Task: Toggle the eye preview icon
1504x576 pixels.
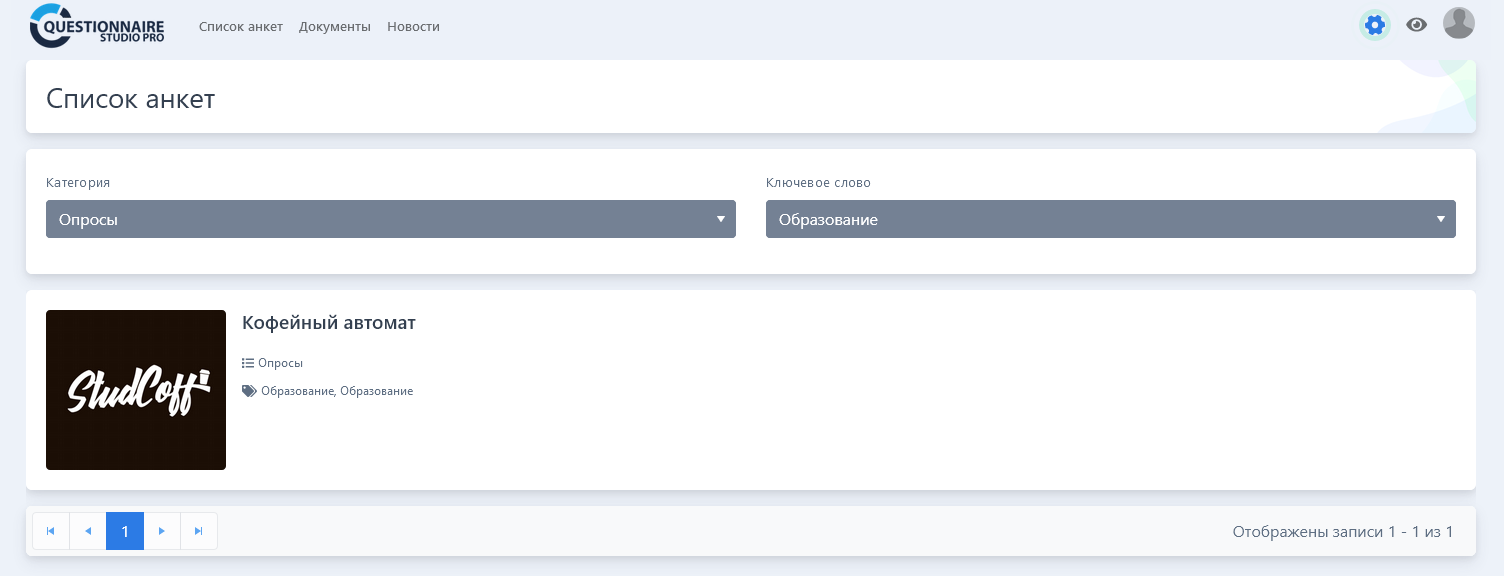Action: pos(1416,25)
